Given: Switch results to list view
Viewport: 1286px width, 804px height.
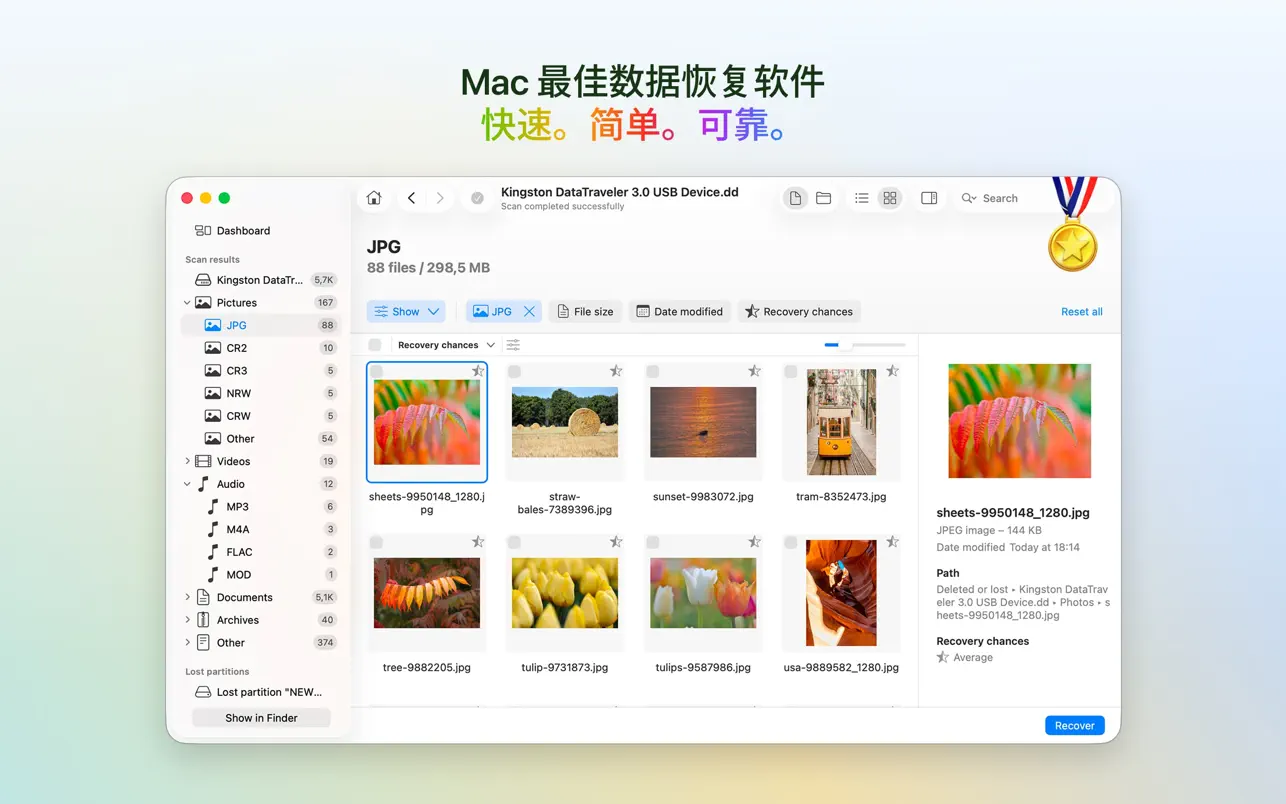Looking at the screenshot, I should 861,198.
